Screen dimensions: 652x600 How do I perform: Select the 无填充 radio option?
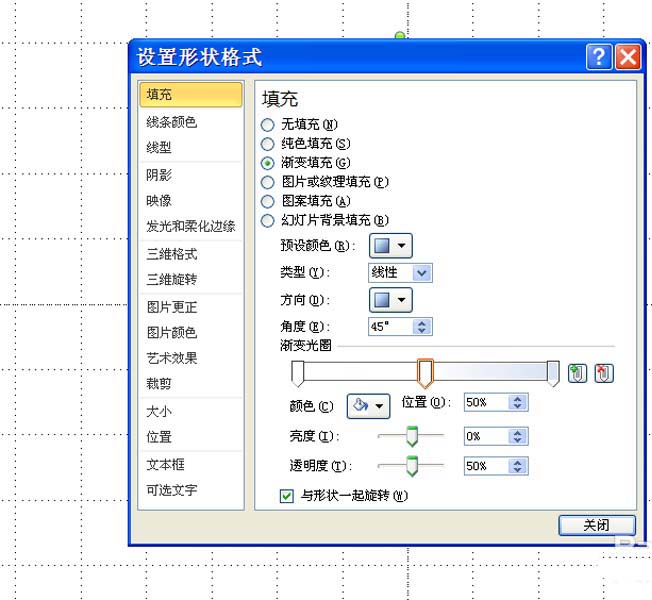click(267, 124)
